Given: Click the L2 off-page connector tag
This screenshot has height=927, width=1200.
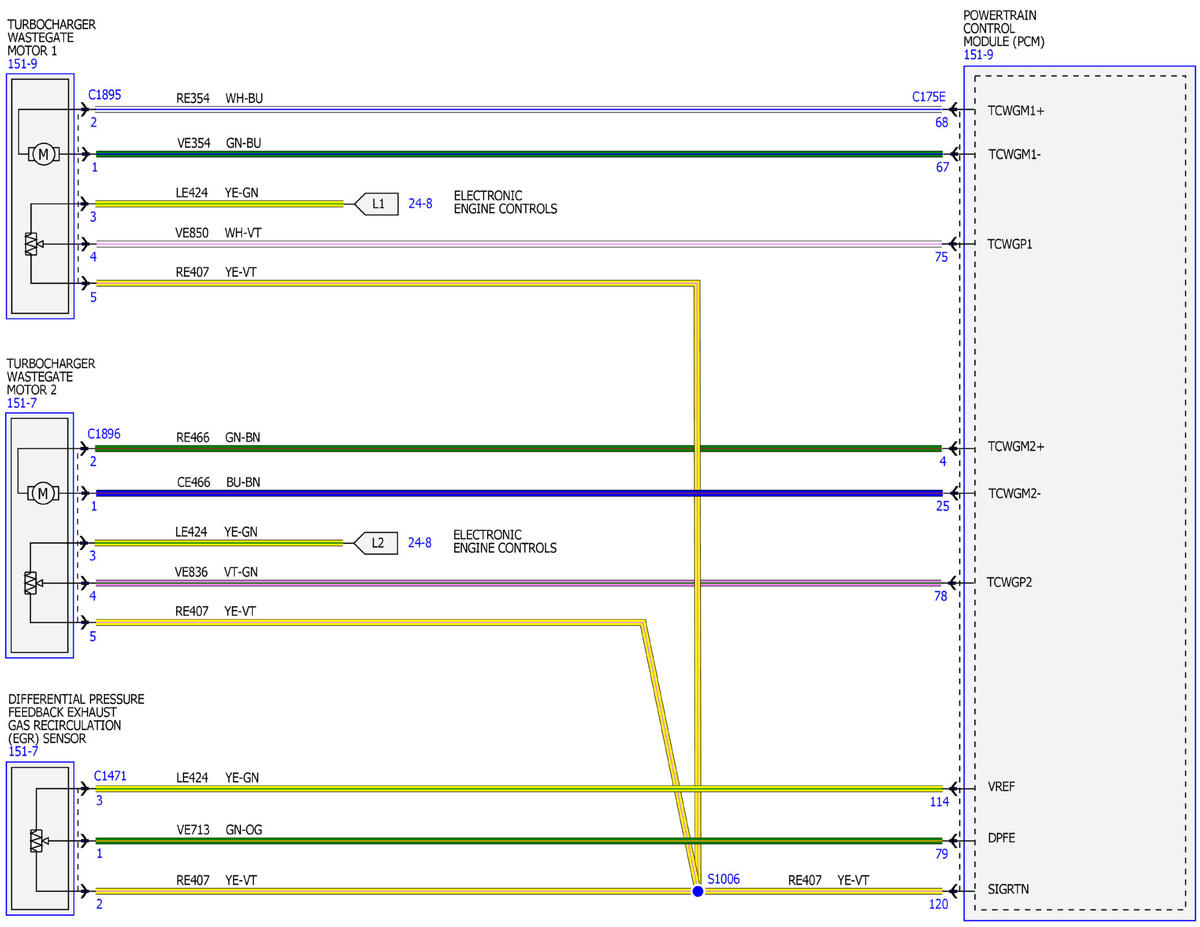Looking at the screenshot, I should (374, 543).
